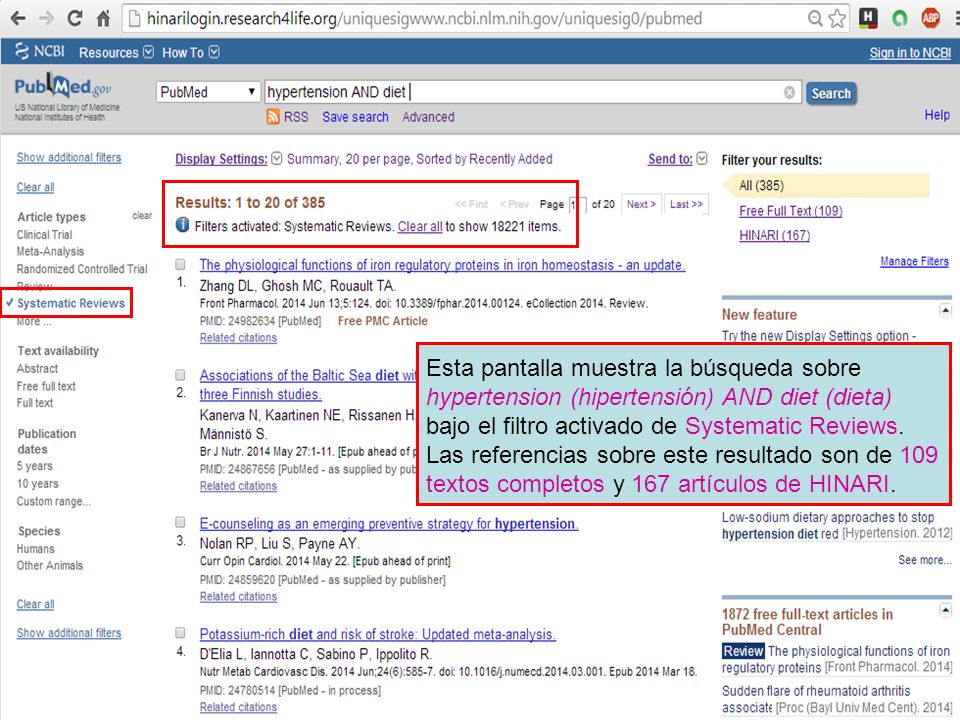This screenshot has width=960, height=720.
Task: Open the PubMed database dropdown
Action: pos(206,92)
